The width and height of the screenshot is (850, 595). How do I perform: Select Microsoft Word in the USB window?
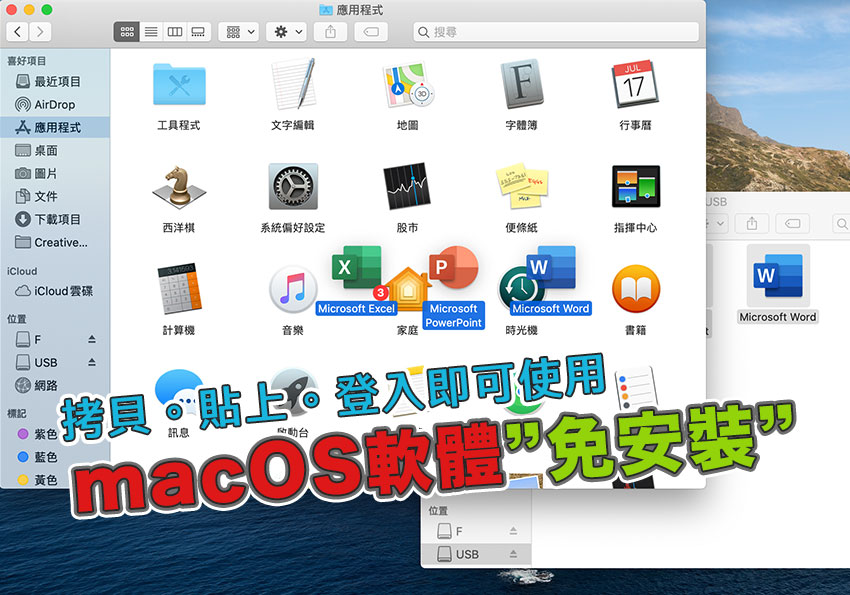tap(778, 275)
